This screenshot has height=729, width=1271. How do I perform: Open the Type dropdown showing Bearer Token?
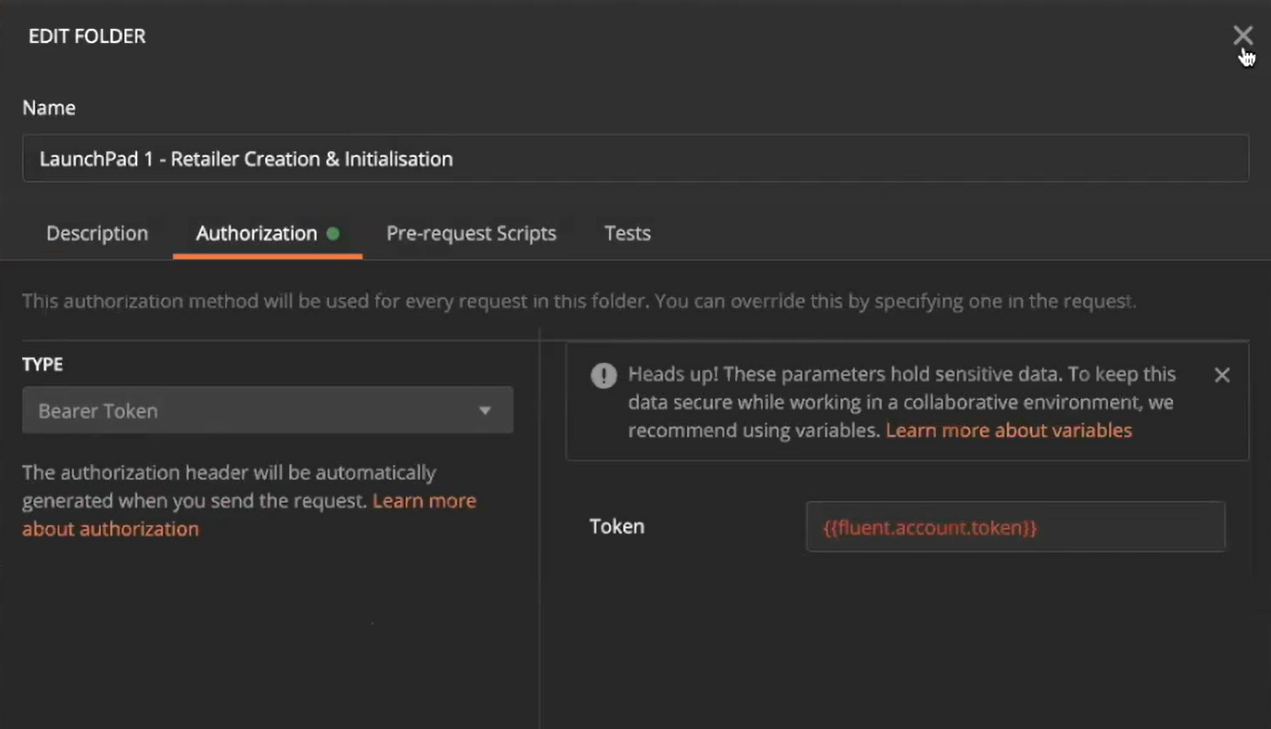[x=267, y=411]
